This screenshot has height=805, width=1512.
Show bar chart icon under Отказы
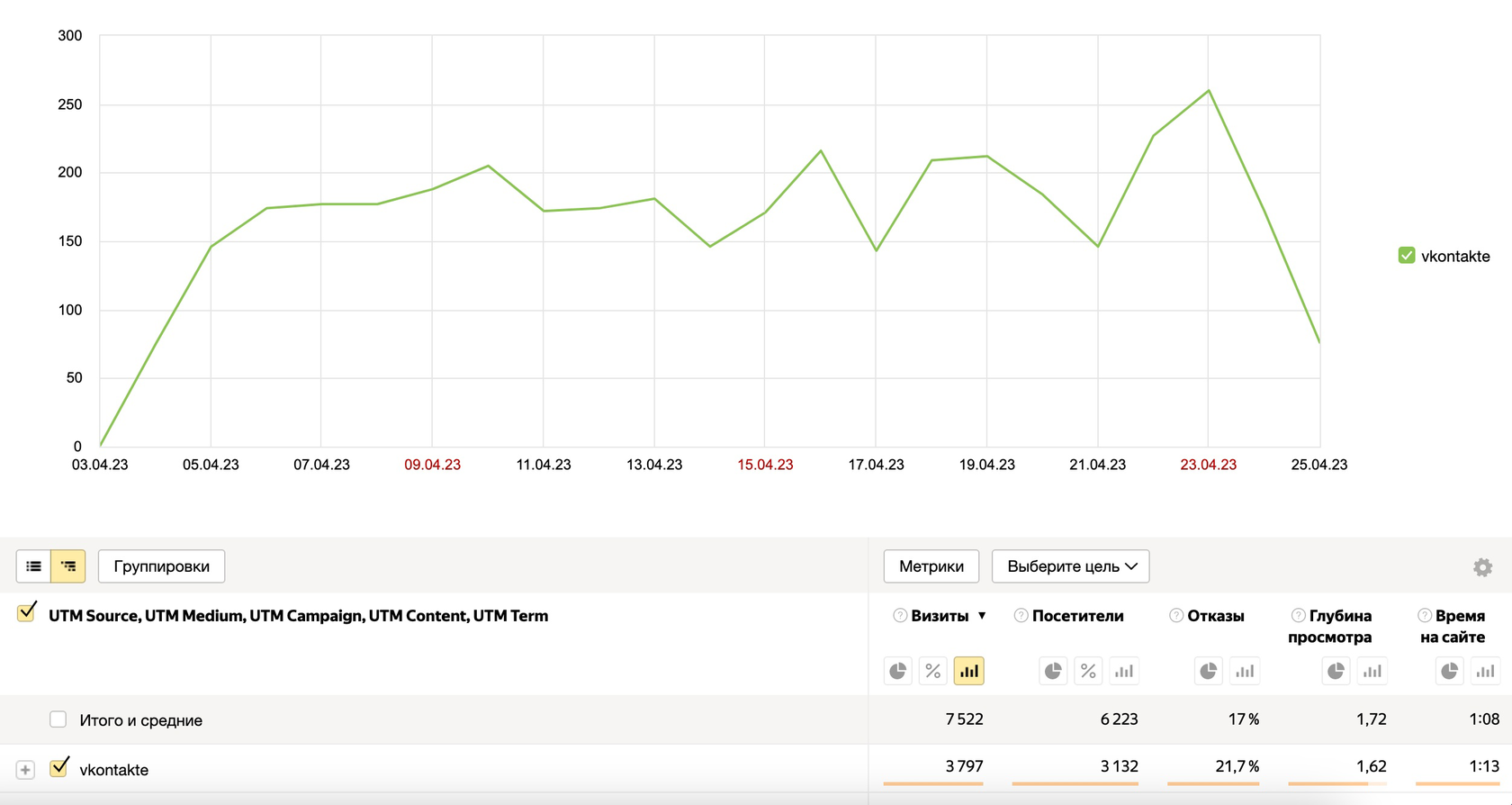tap(1245, 671)
